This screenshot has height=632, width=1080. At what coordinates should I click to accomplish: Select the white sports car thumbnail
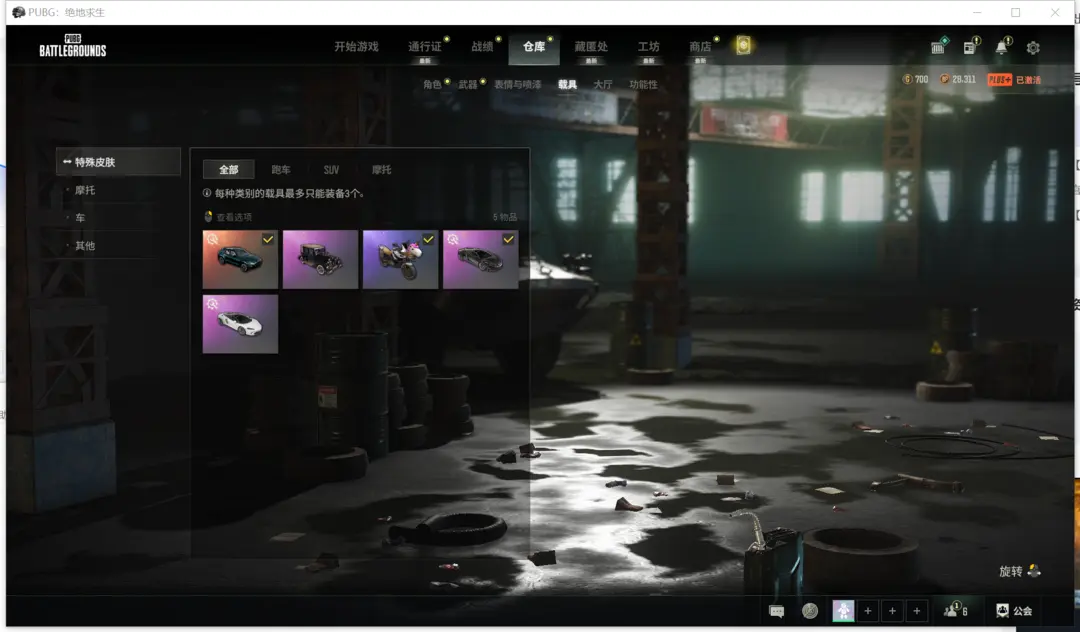coord(240,324)
